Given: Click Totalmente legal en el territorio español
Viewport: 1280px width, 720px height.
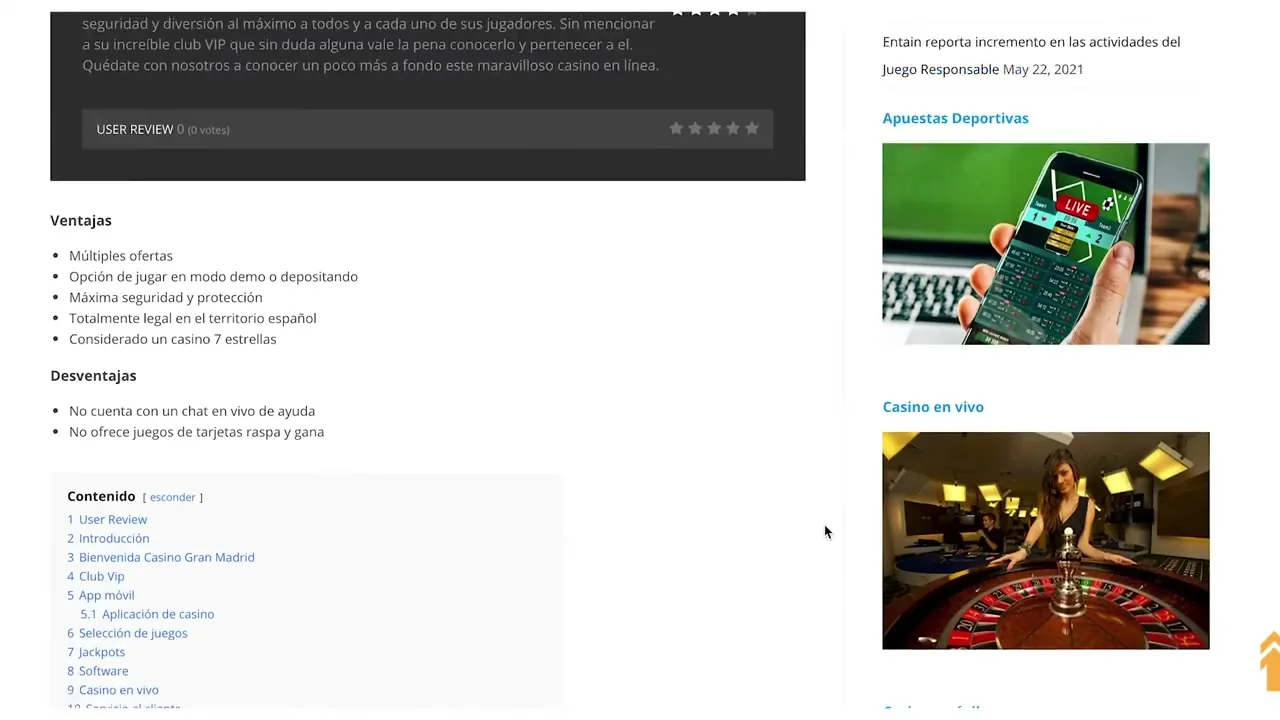Looking at the screenshot, I should pyautogui.click(x=193, y=318).
